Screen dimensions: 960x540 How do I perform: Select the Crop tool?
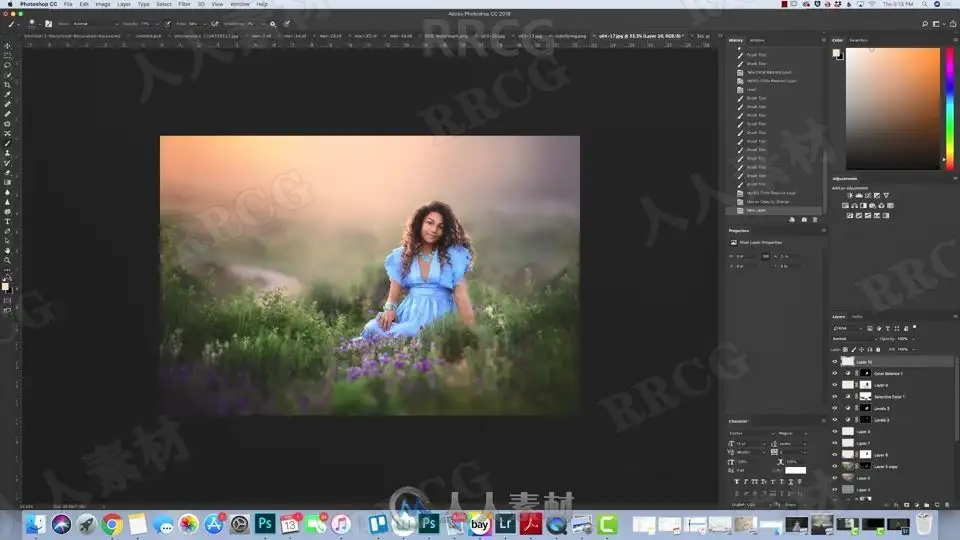pyautogui.click(x=7, y=85)
